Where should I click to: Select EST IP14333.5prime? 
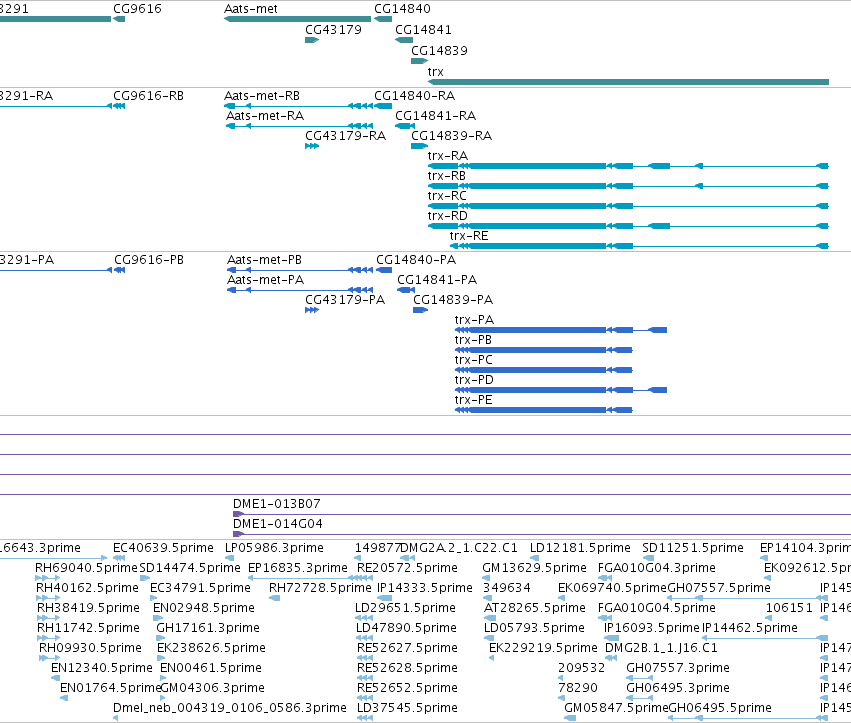pyautogui.click(x=425, y=588)
